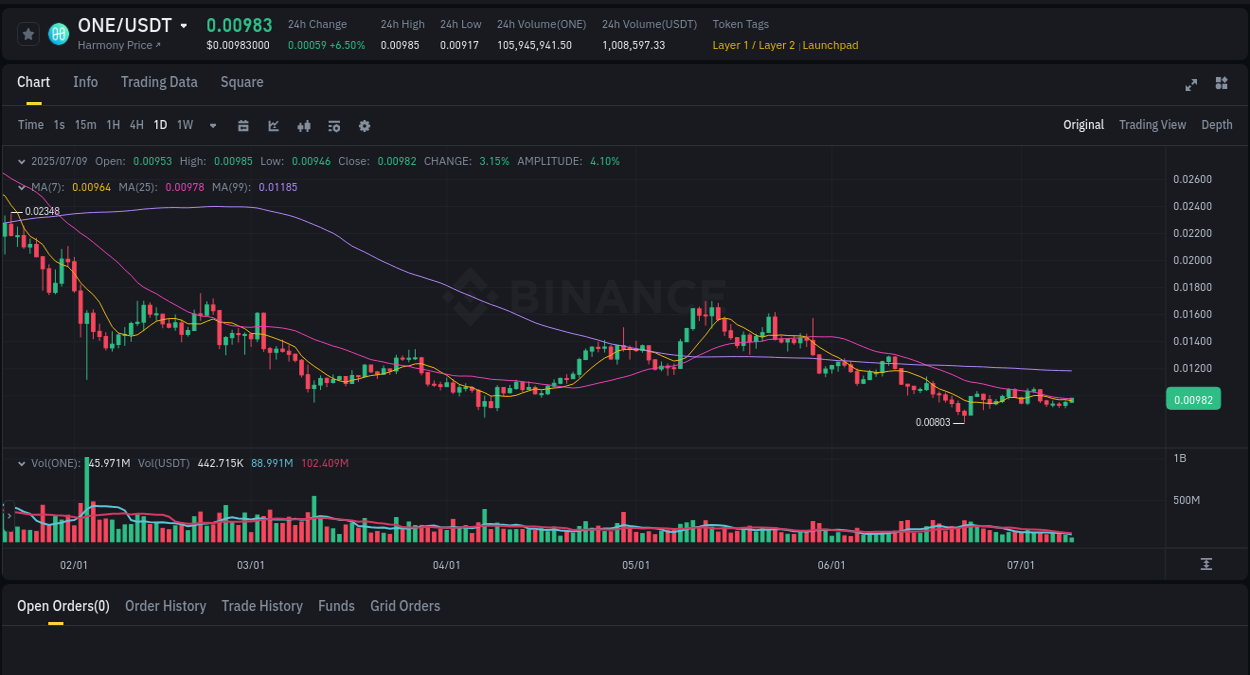Select the date range calendar icon
The image size is (1250, 675).
point(243,125)
